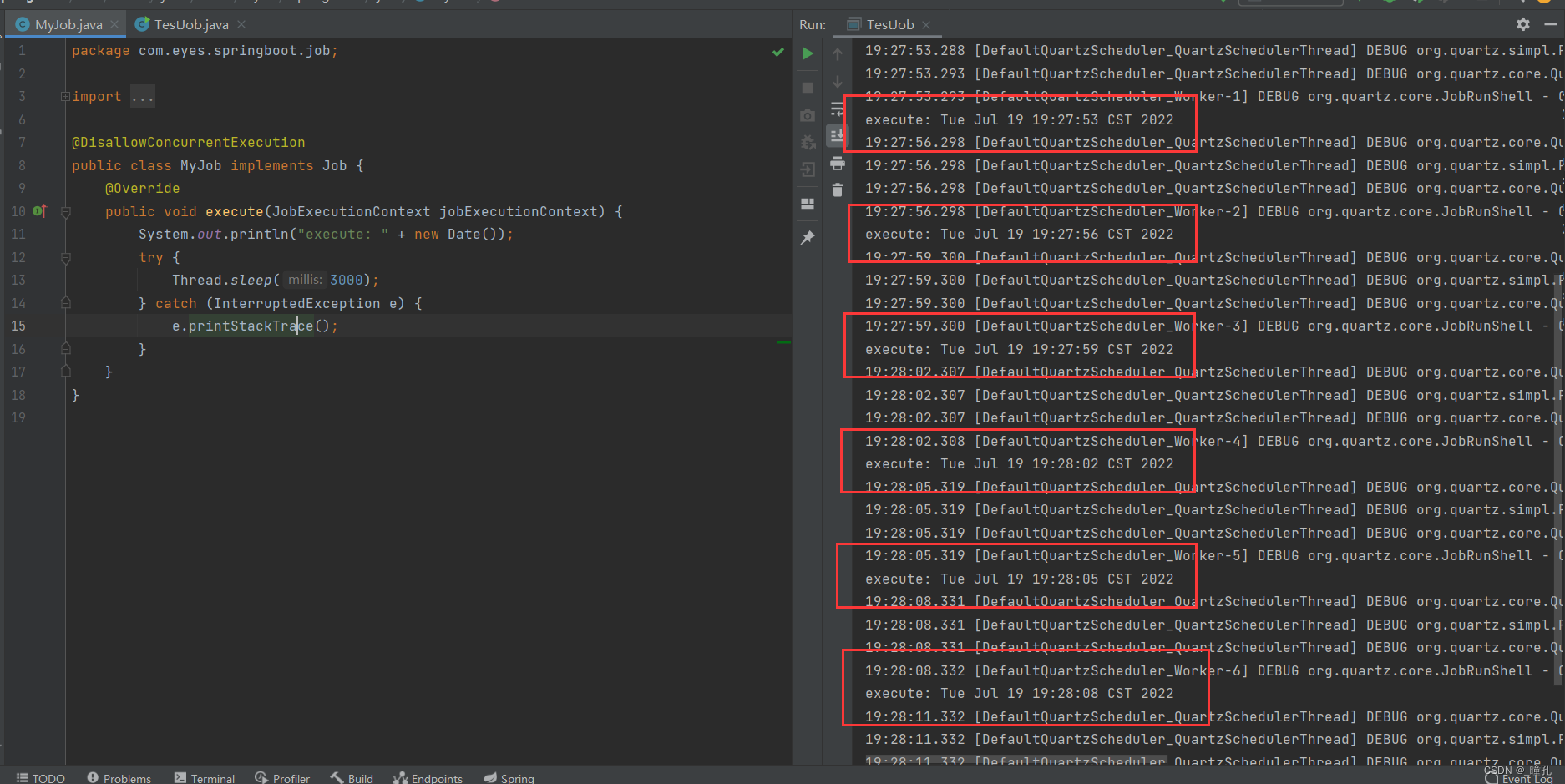The width and height of the screenshot is (1565, 784).
Task: Open the Problems tool window
Action: tap(119, 777)
